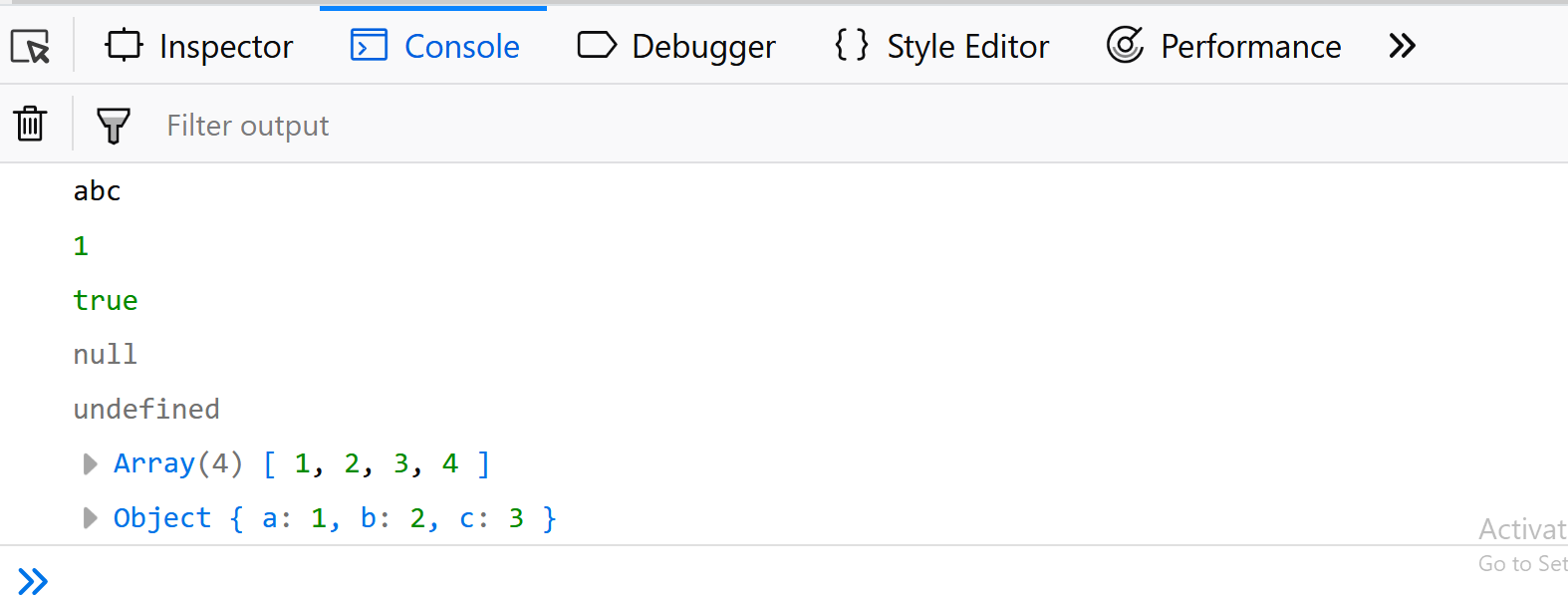Activate the node picker tool
The image size is (1568, 602).
tap(30, 46)
